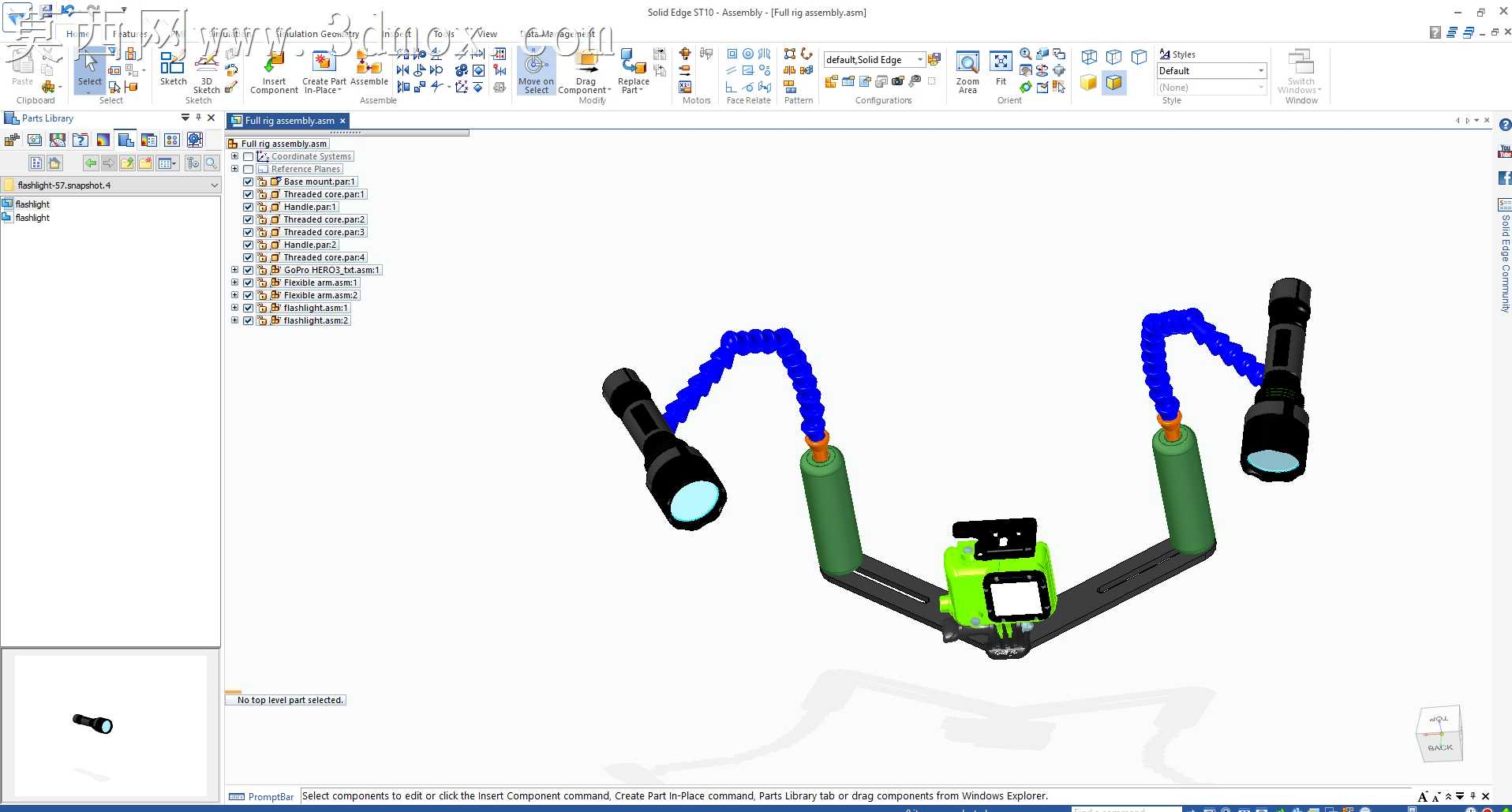
Task: Expand the Flexible arm.asm:2 node
Action: pyautogui.click(x=234, y=295)
